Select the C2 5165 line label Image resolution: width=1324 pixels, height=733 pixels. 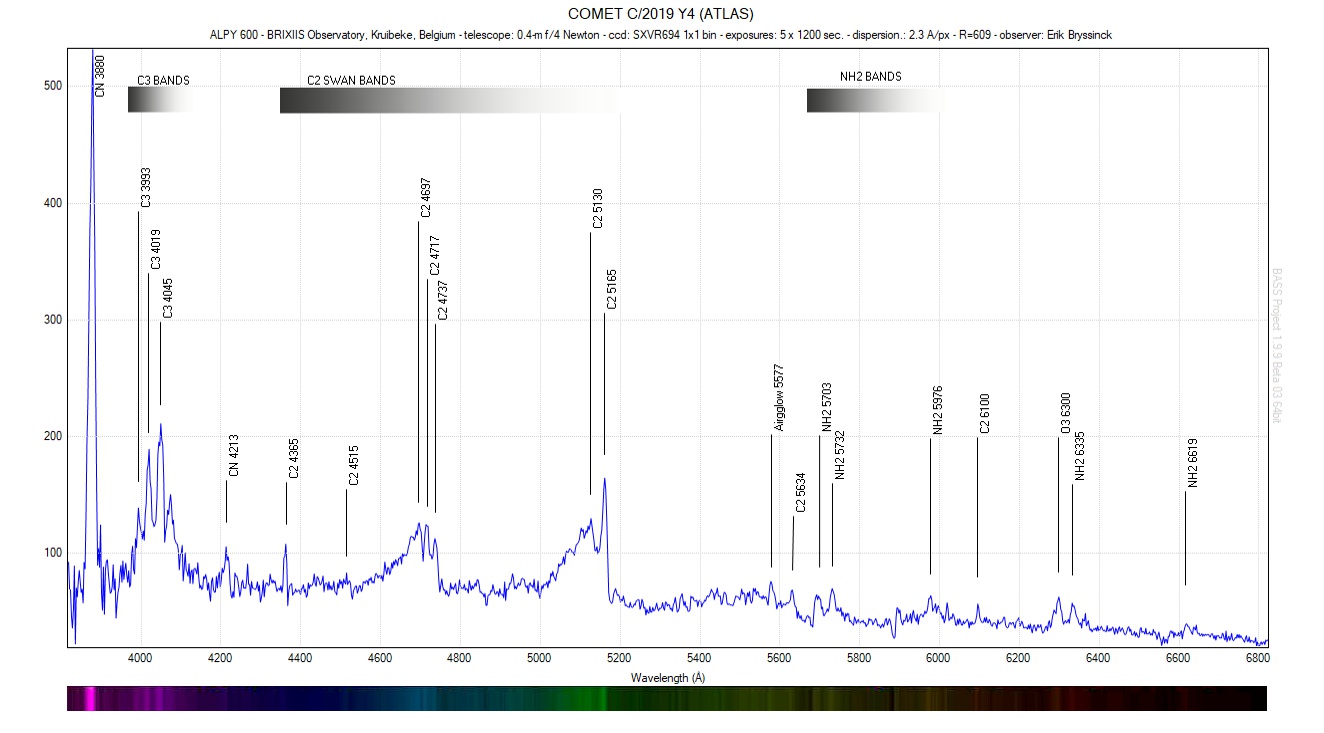[x=612, y=288]
